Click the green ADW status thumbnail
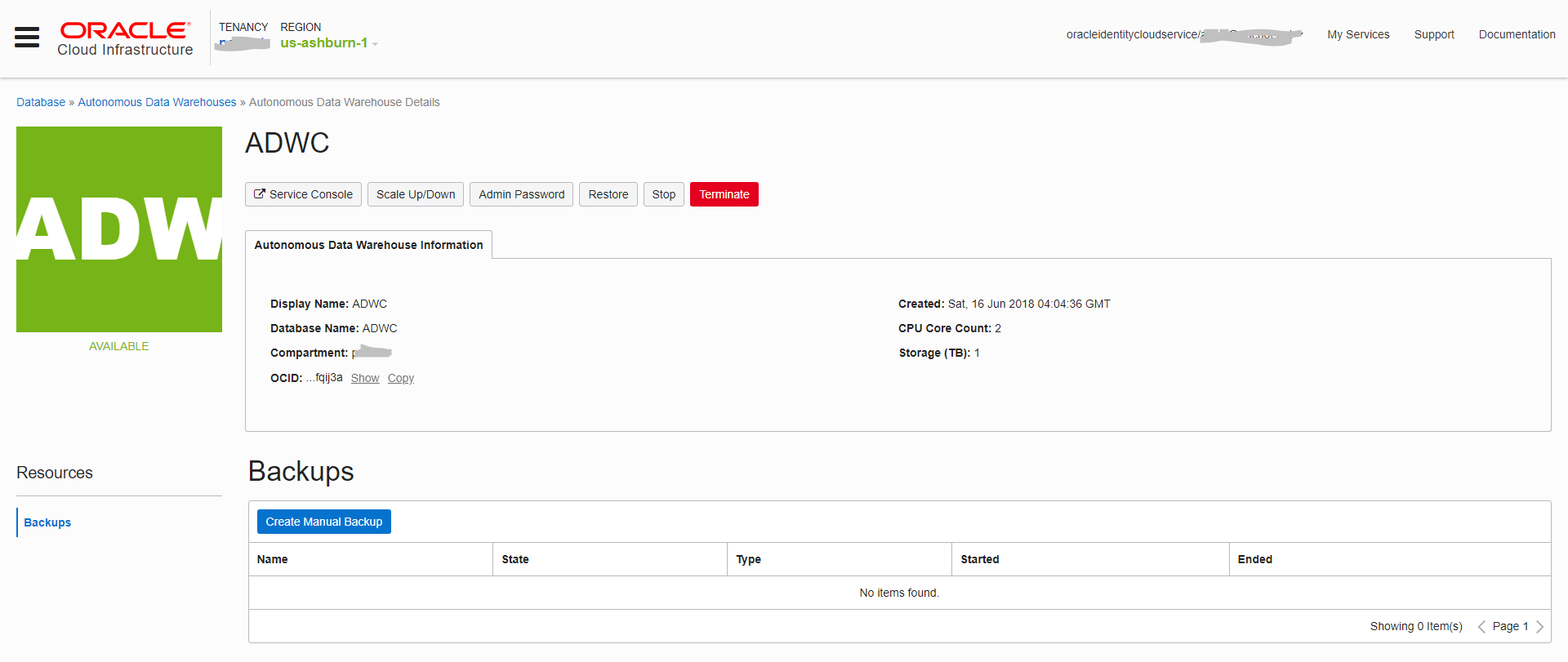 coord(119,229)
